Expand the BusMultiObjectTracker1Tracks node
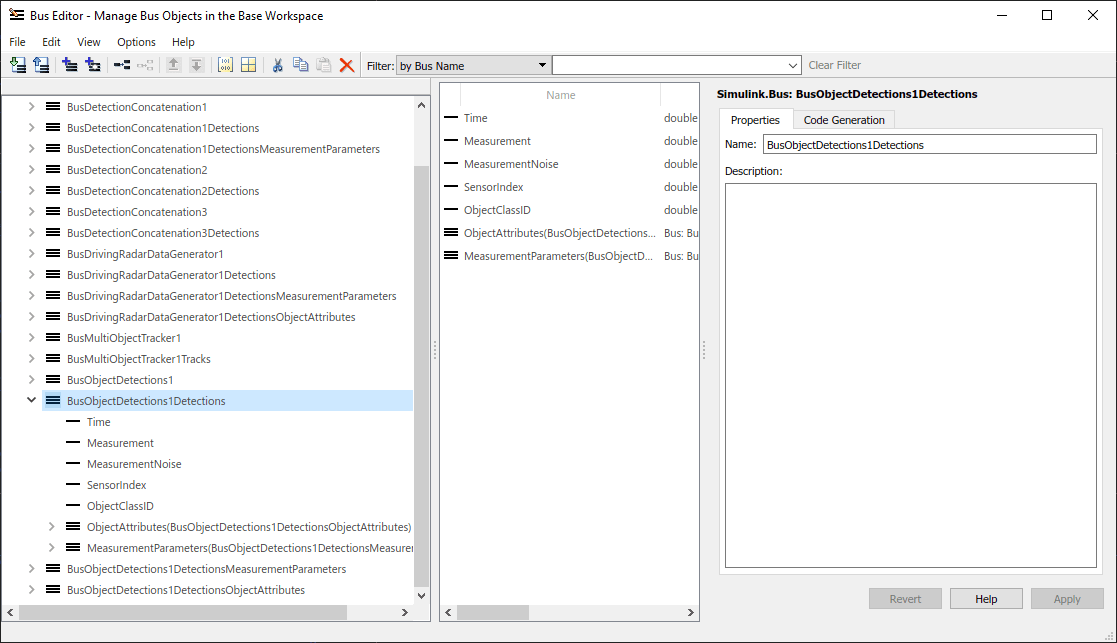The width and height of the screenshot is (1117, 643). (x=31, y=359)
